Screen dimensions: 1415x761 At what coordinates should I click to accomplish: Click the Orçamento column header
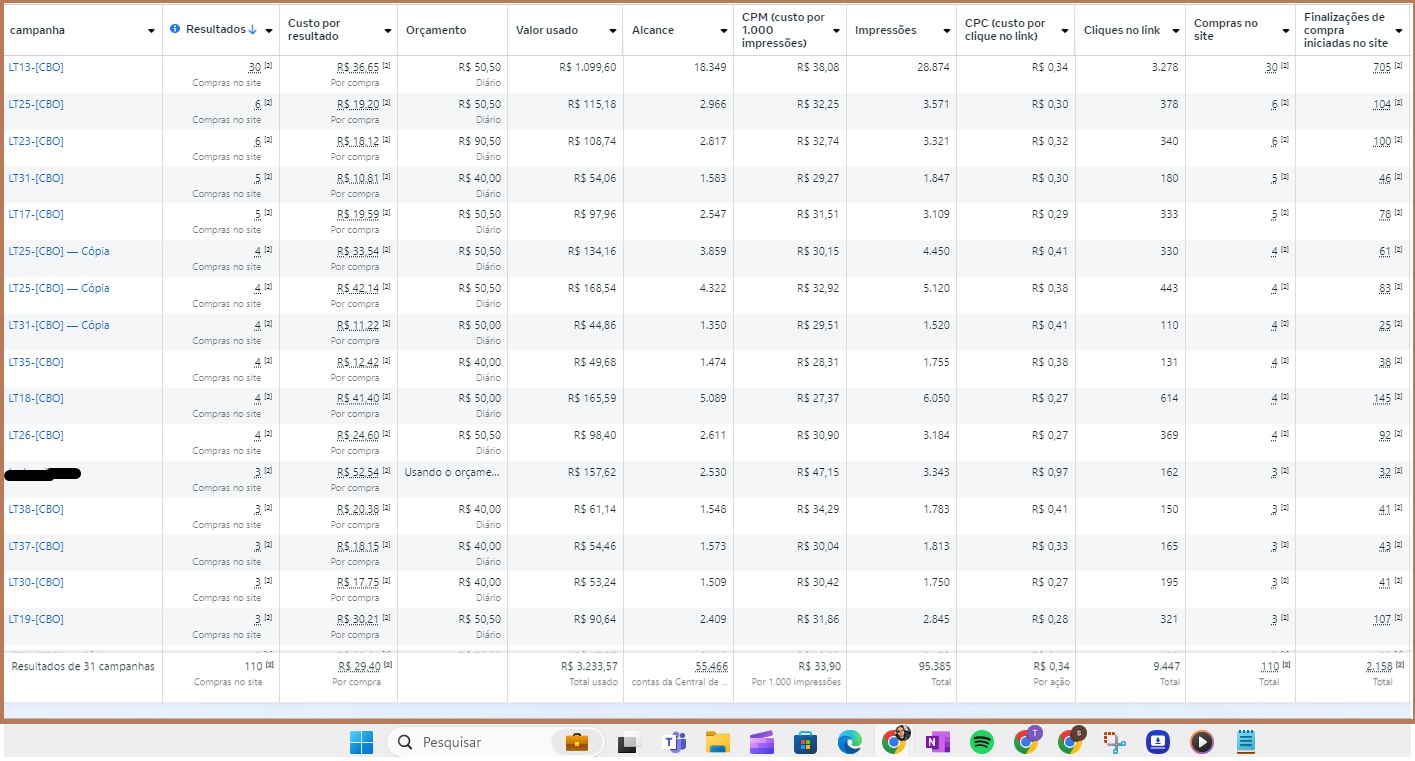[436, 30]
